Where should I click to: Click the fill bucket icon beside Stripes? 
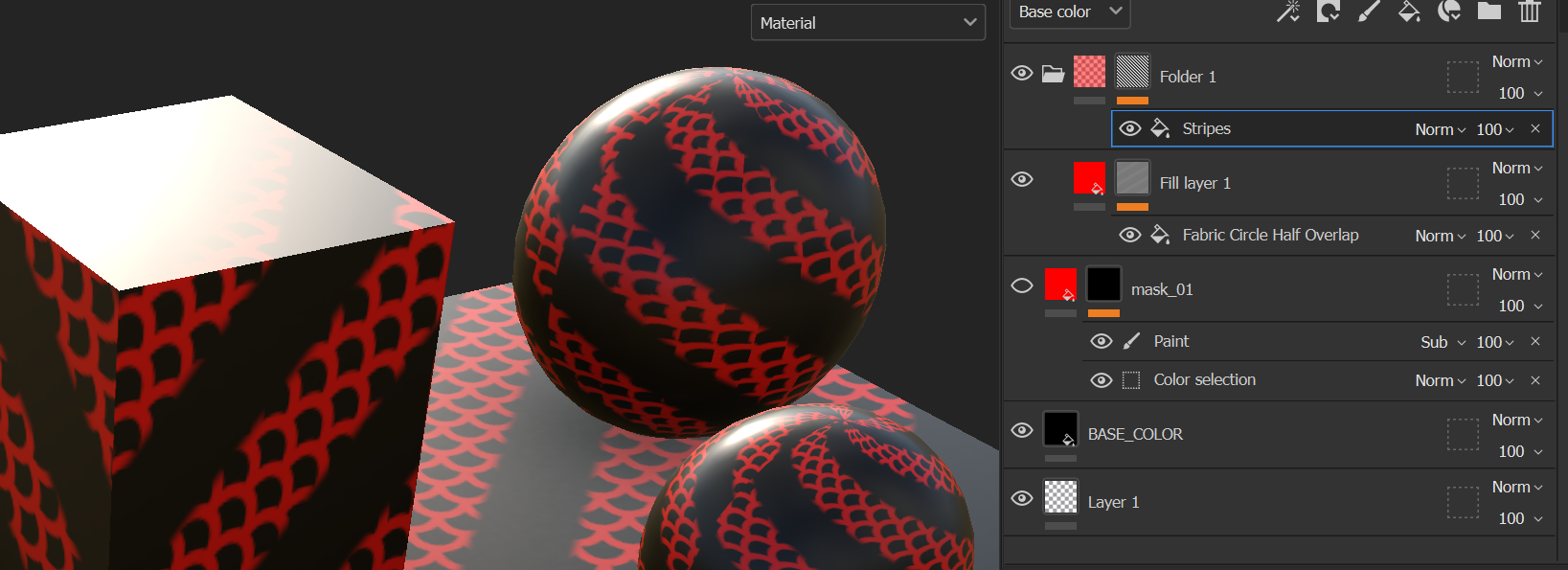point(1160,128)
